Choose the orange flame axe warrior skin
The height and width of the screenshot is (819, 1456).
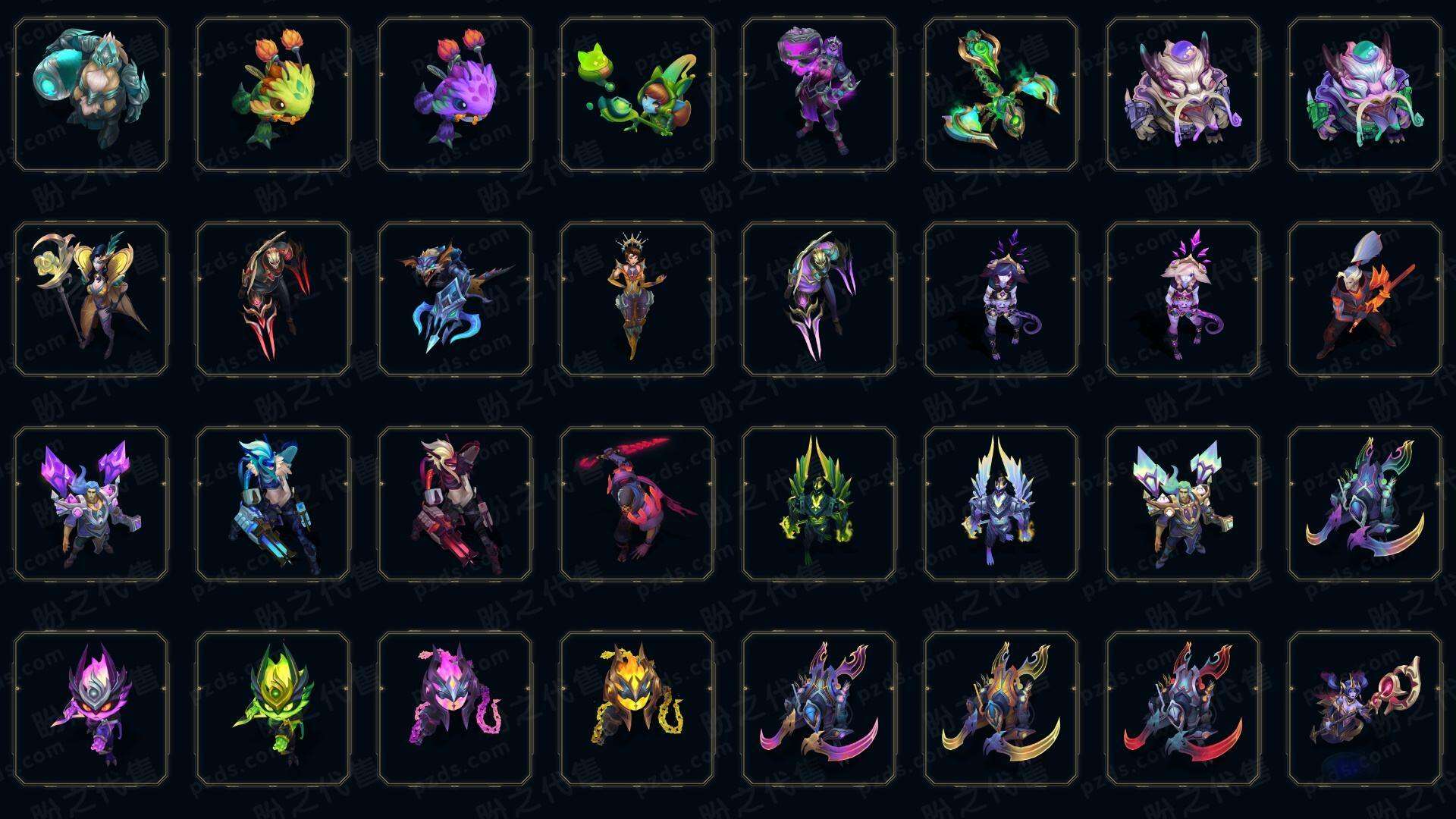tap(1365, 299)
